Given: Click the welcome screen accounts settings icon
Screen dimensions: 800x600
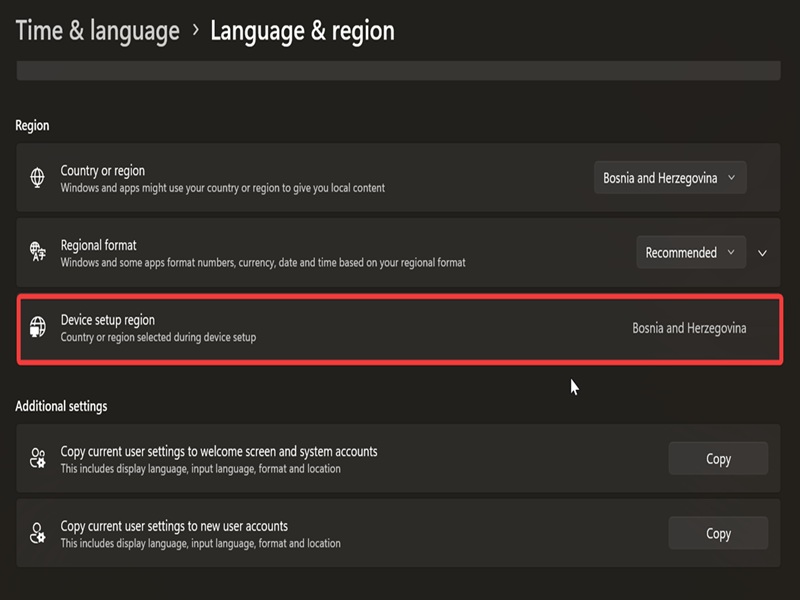Looking at the screenshot, I should (37, 458).
